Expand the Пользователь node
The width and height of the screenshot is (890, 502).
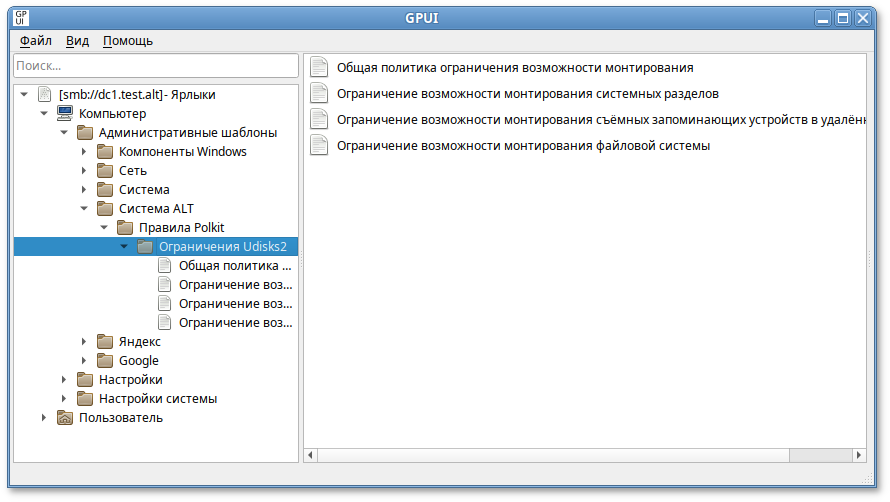[44, 418]
